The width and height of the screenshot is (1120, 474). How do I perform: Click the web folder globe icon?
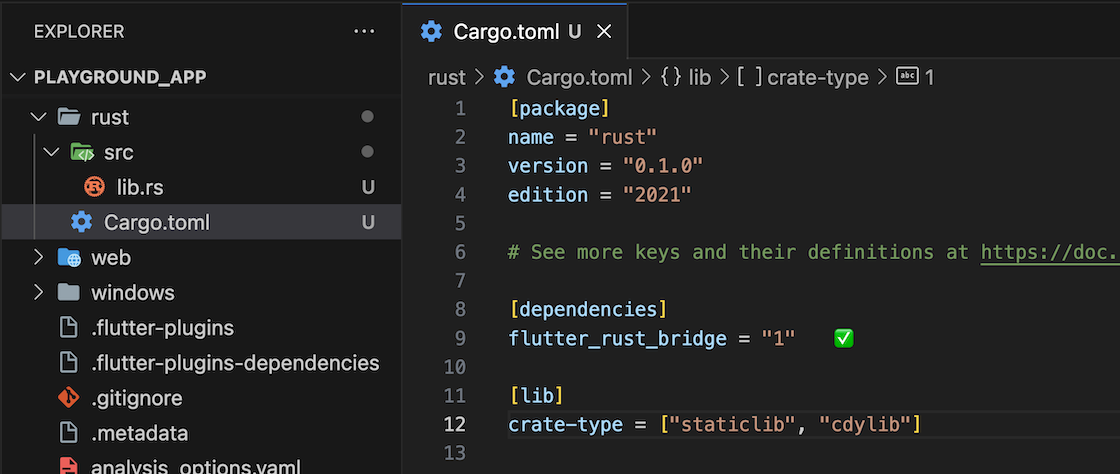(69, 258)
